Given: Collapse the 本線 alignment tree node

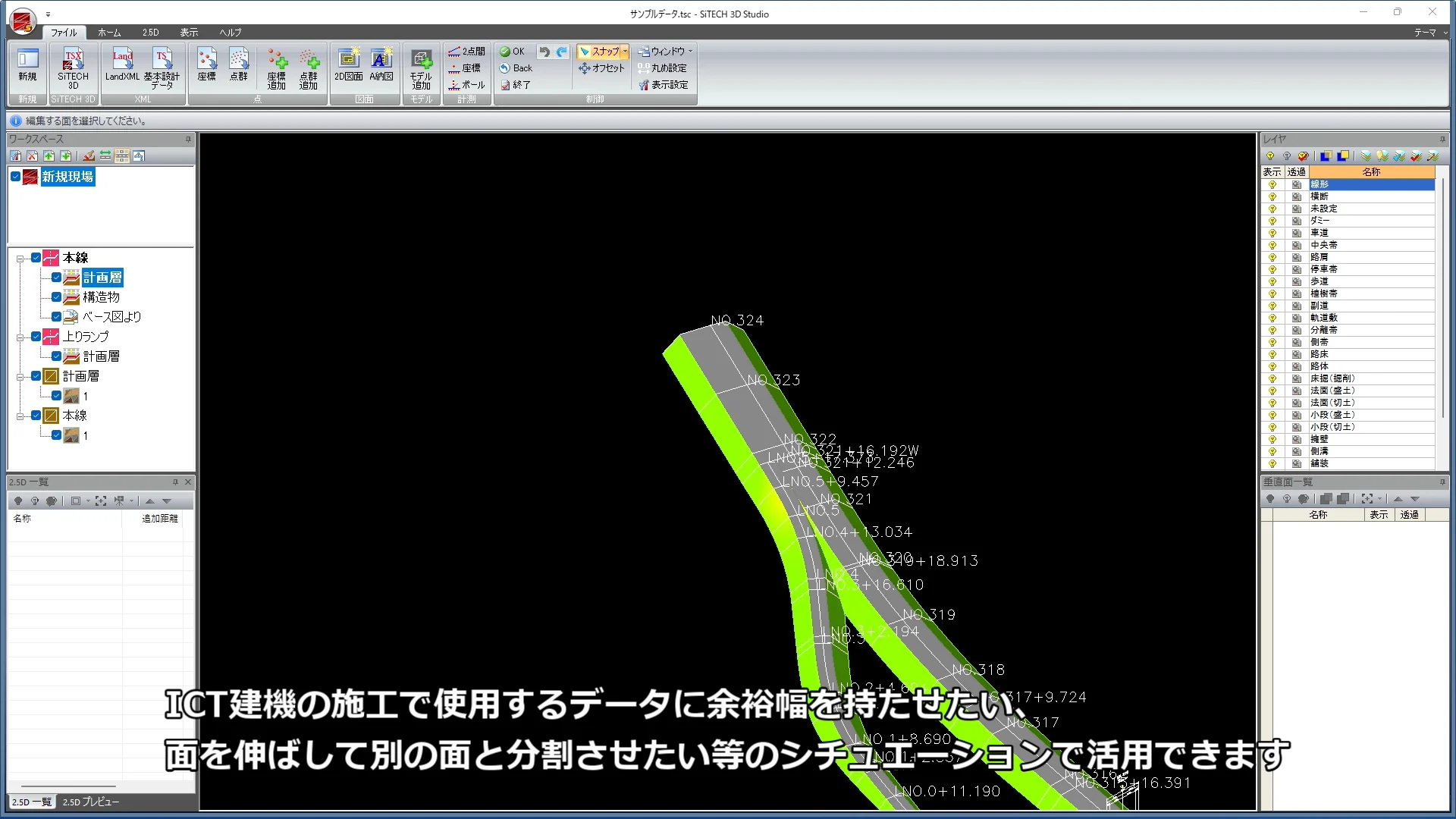Looking at the screenshot, I should click(x=20, y=259).
